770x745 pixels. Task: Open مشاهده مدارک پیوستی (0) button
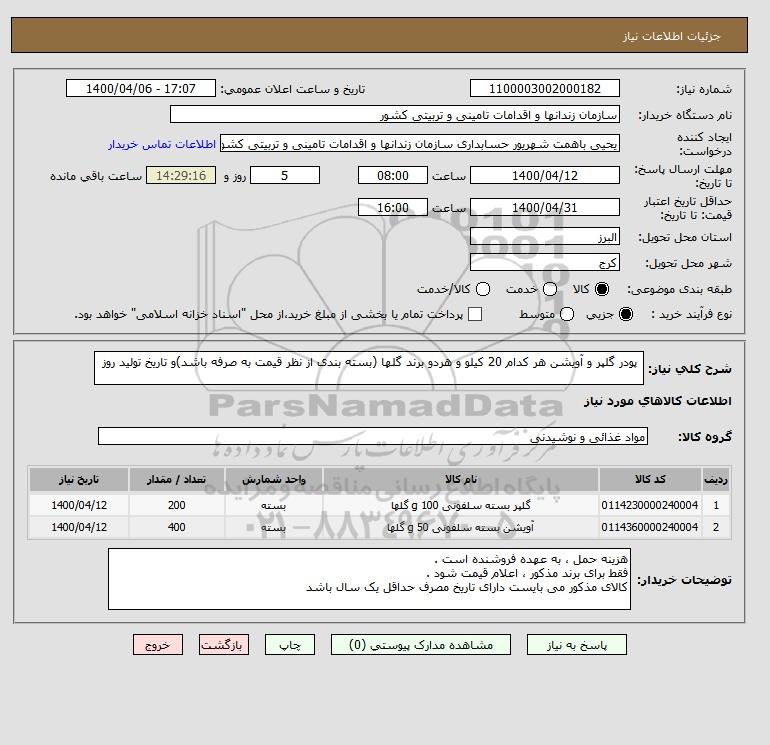(421, 645)
